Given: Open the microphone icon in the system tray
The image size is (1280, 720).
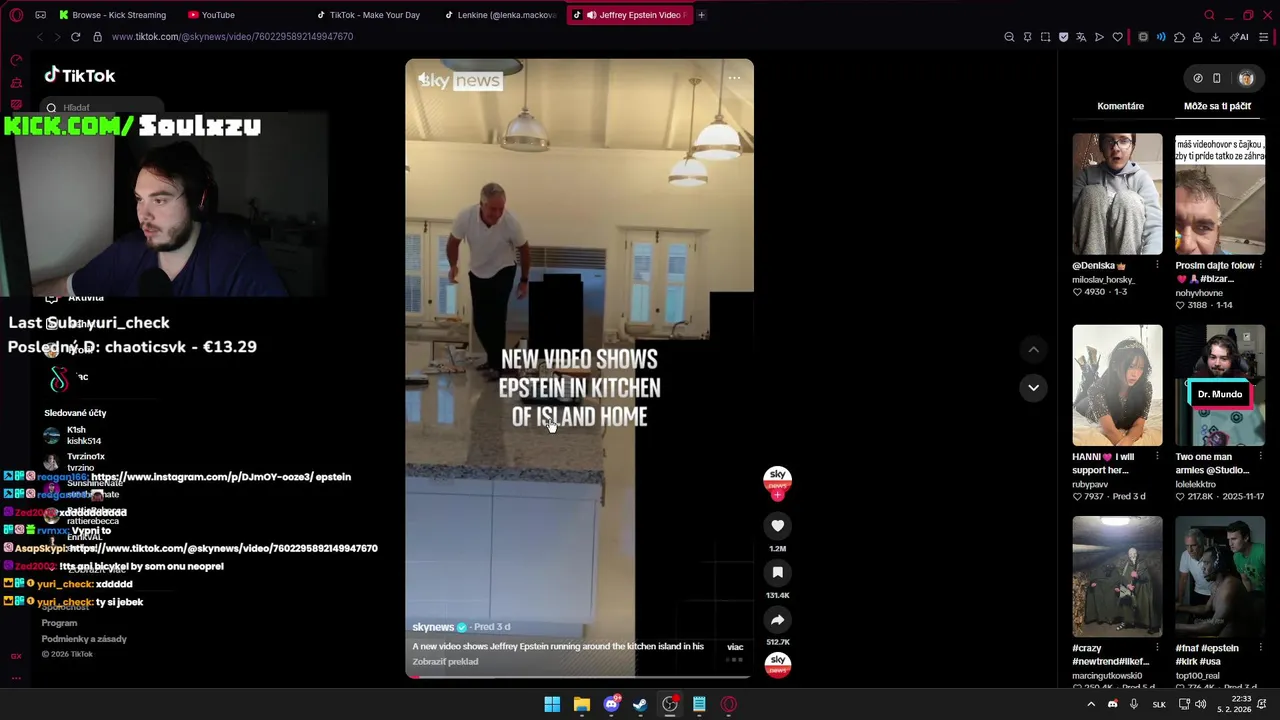Looking at the screenshot, I should pyautogui.click(x=1133, y=704).
